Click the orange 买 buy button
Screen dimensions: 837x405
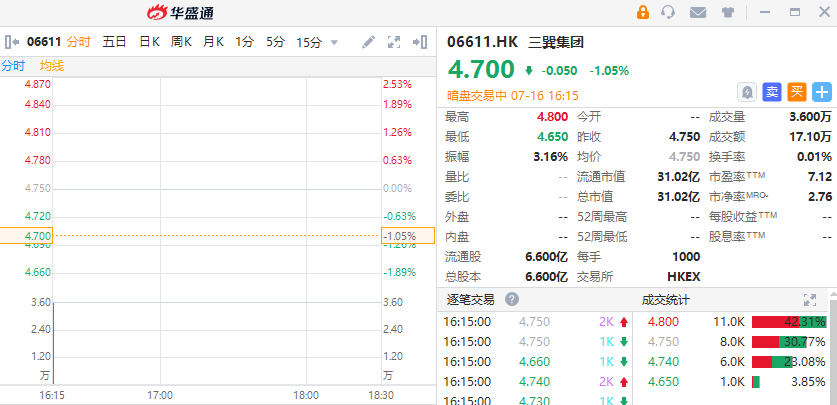[x=797, y=92]
